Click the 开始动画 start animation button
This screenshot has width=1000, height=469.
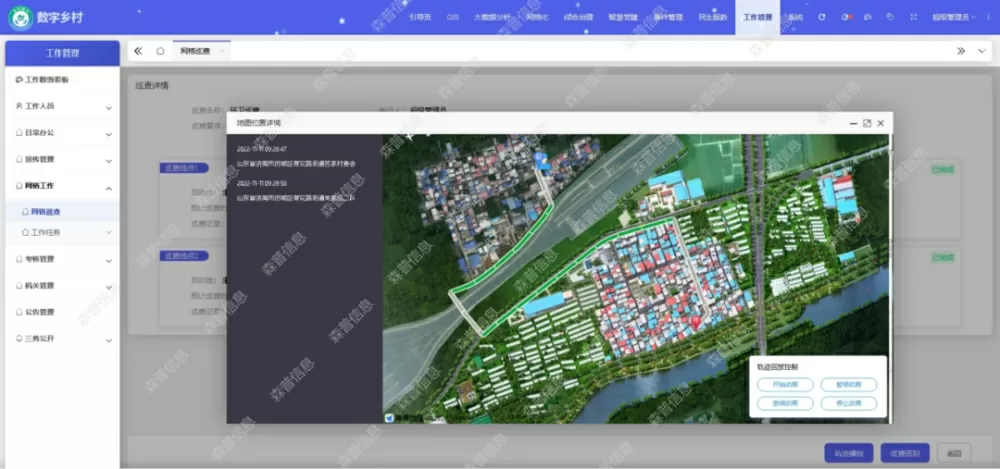(785, 384)
